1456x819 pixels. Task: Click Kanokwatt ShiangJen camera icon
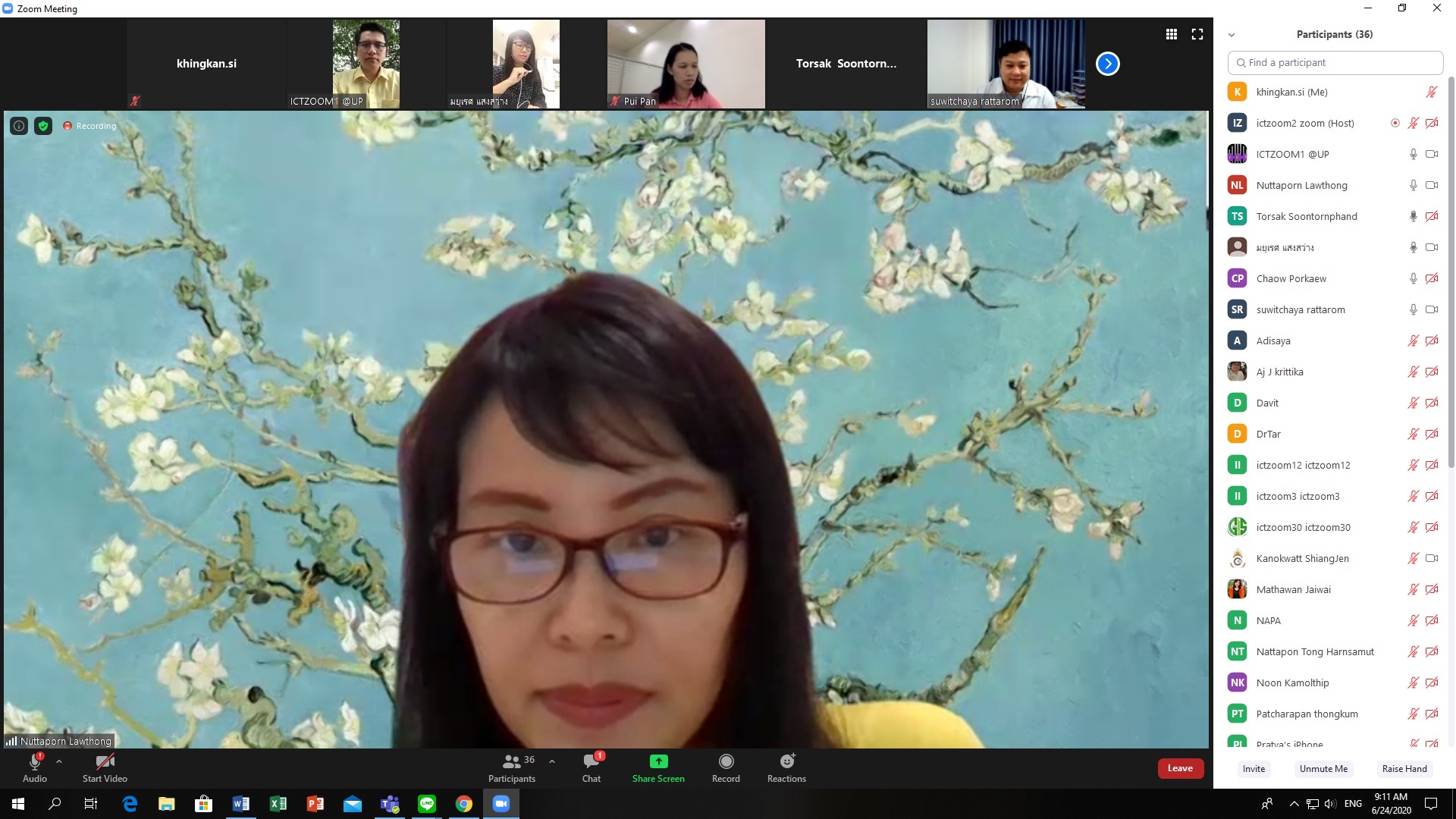coord(1432,558)
